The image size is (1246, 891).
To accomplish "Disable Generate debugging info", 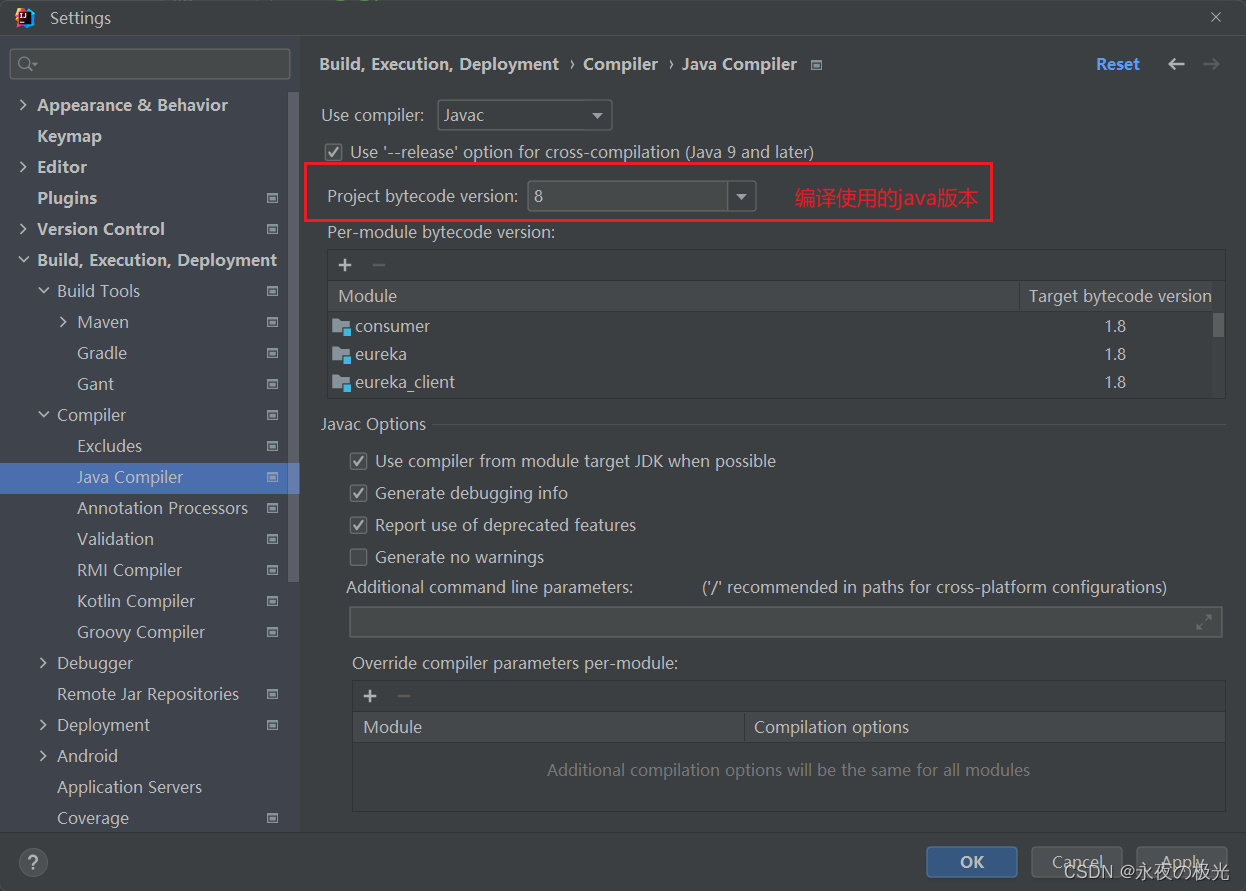I will pyautogui.click(x=358, y=493).
